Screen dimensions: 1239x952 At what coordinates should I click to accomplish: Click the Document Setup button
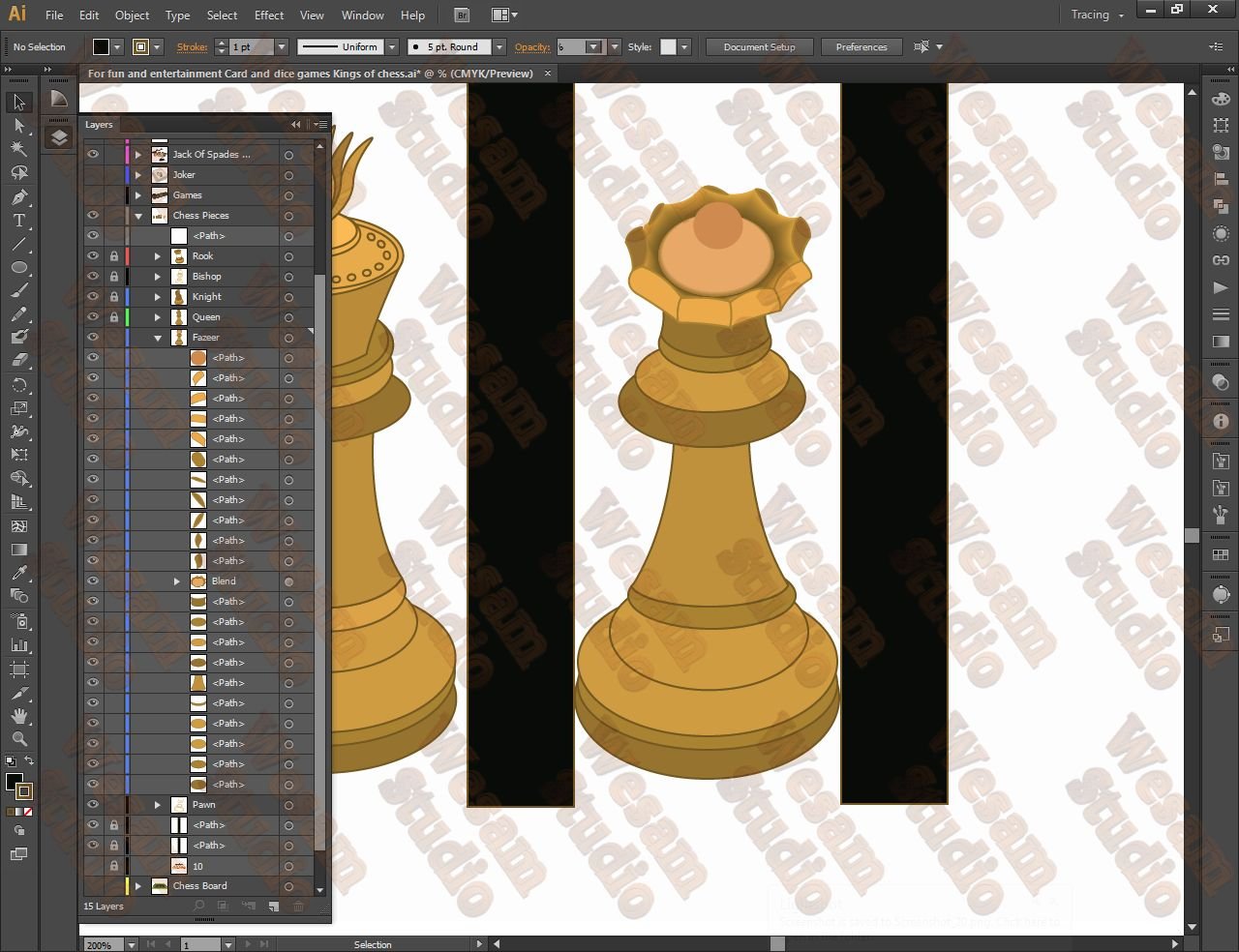click(x=759, y=46)
